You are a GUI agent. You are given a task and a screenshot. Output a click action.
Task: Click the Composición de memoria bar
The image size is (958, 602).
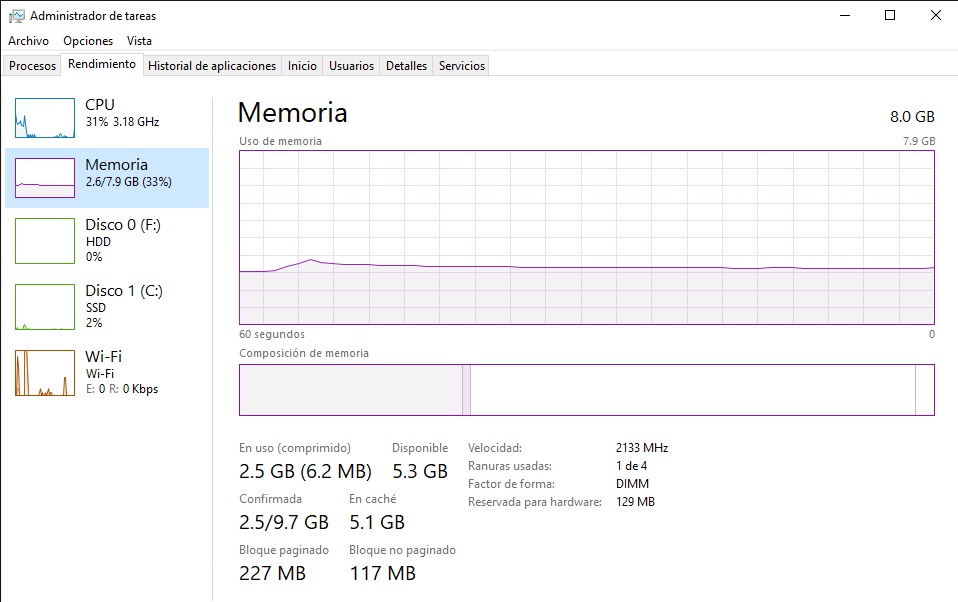coord(586,390)
